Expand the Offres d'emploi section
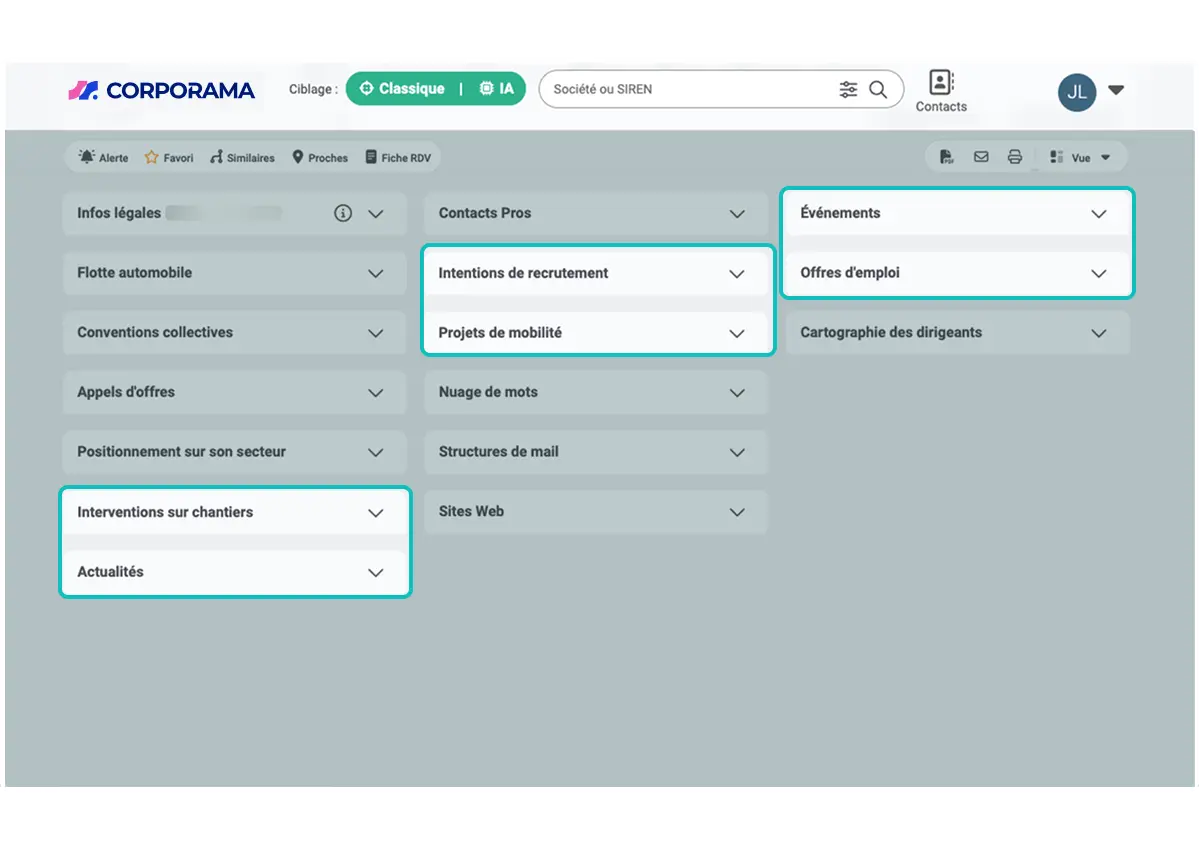The image size is (1200, 850). pyautogui.click(x=958, y=273)
